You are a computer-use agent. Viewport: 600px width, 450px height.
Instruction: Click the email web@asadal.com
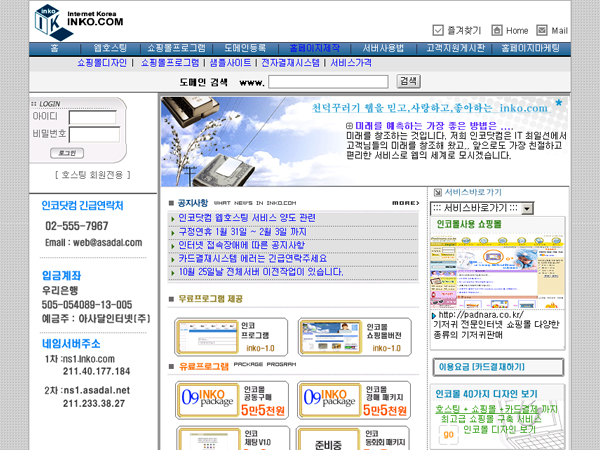click(x=108, y=243)
